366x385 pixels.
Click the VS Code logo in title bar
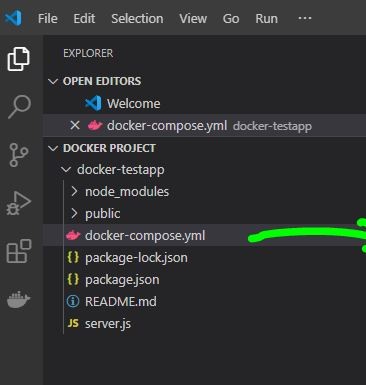tap(13, 18)
